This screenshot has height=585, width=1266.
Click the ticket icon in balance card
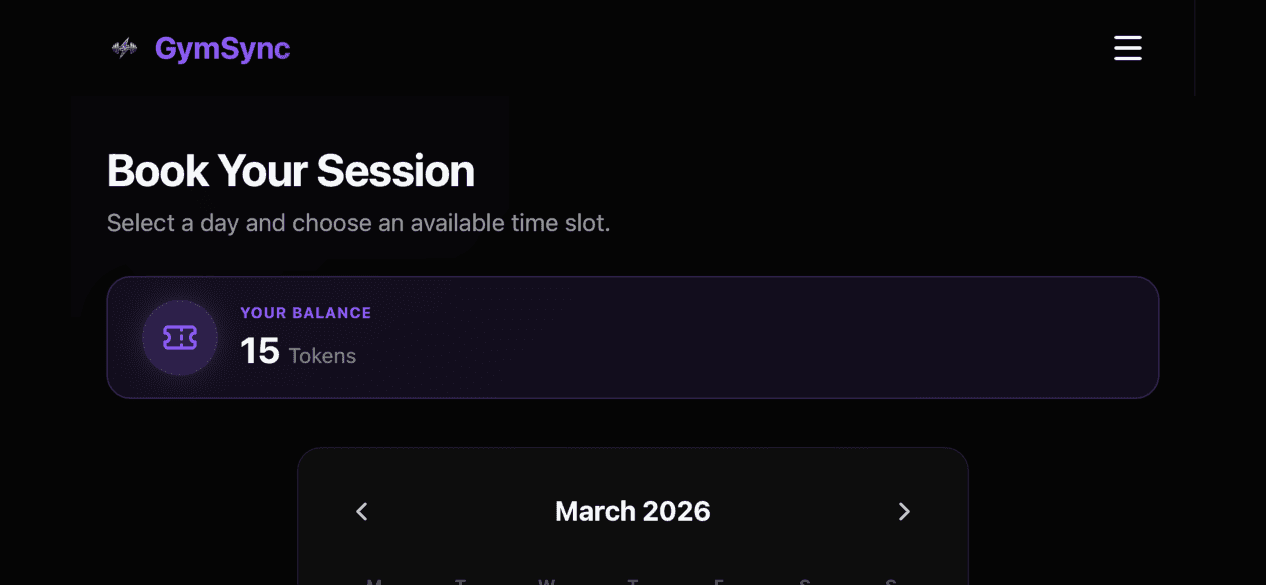[x=180, y=338]
